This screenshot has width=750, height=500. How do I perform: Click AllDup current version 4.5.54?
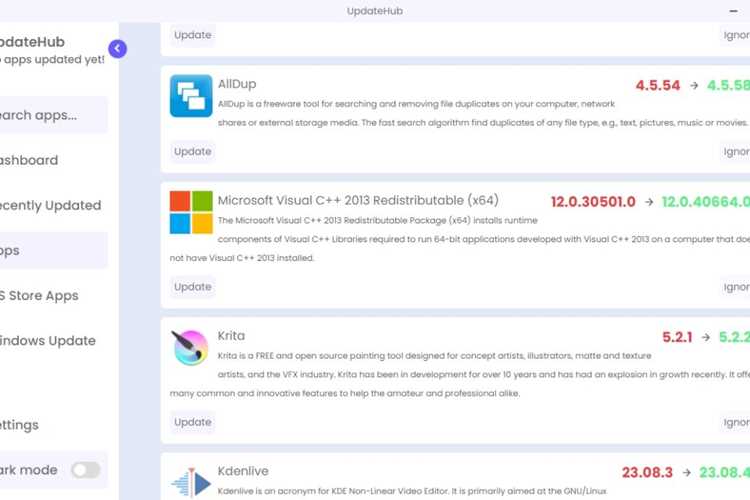pyautogui.click(x=658, y=86)
